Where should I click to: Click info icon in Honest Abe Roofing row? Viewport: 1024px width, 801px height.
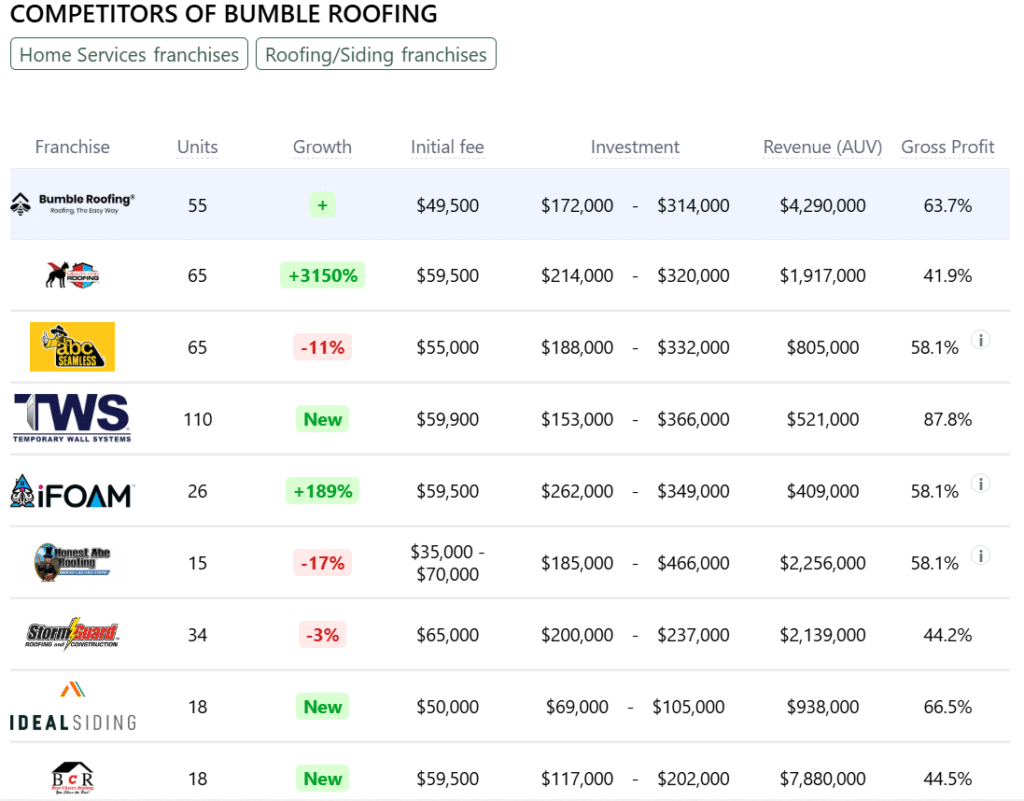coord(980,555)
